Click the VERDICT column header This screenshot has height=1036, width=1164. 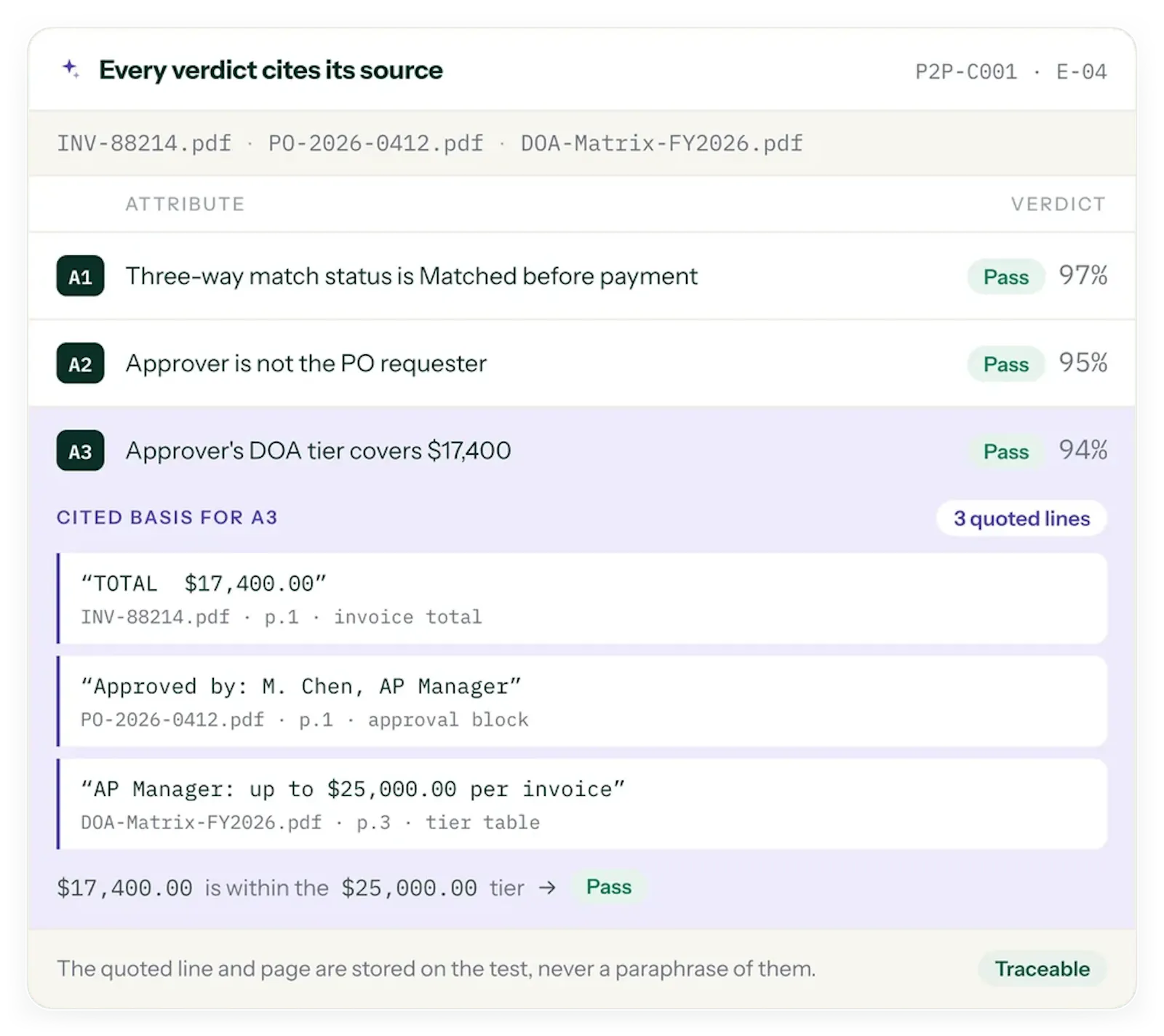(1059, 204)
